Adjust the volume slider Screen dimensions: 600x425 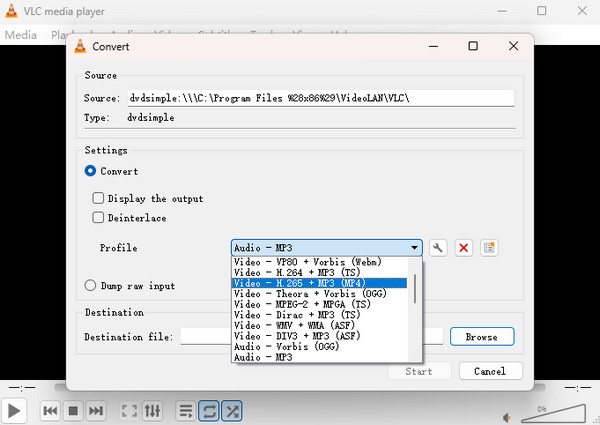pos(553,414)
